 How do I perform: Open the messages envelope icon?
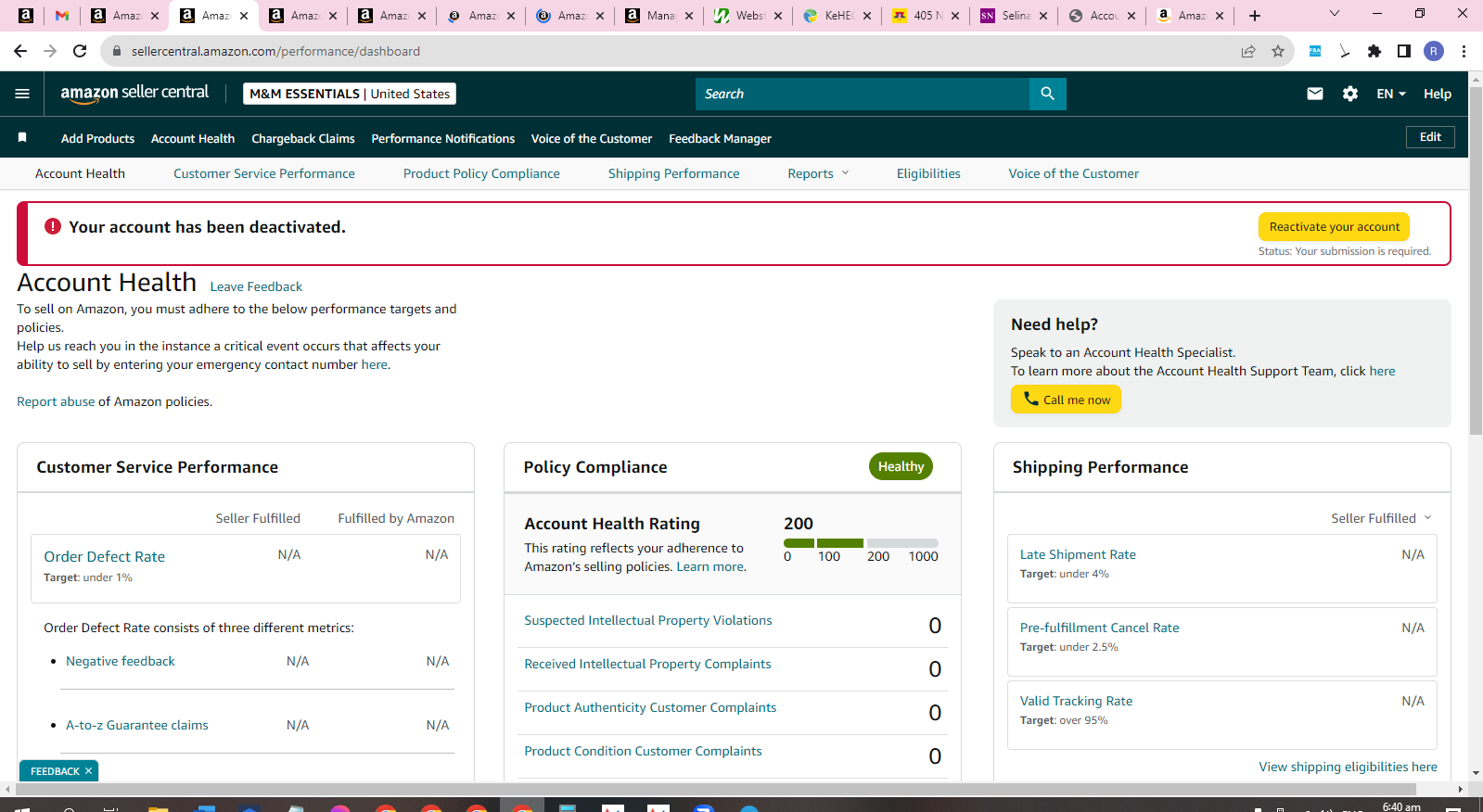click(x=1315, y=94)
